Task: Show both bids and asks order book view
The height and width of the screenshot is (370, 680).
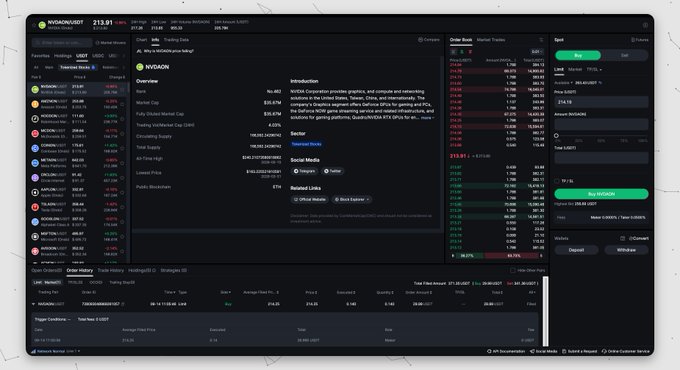Action: tap(454, 52)
